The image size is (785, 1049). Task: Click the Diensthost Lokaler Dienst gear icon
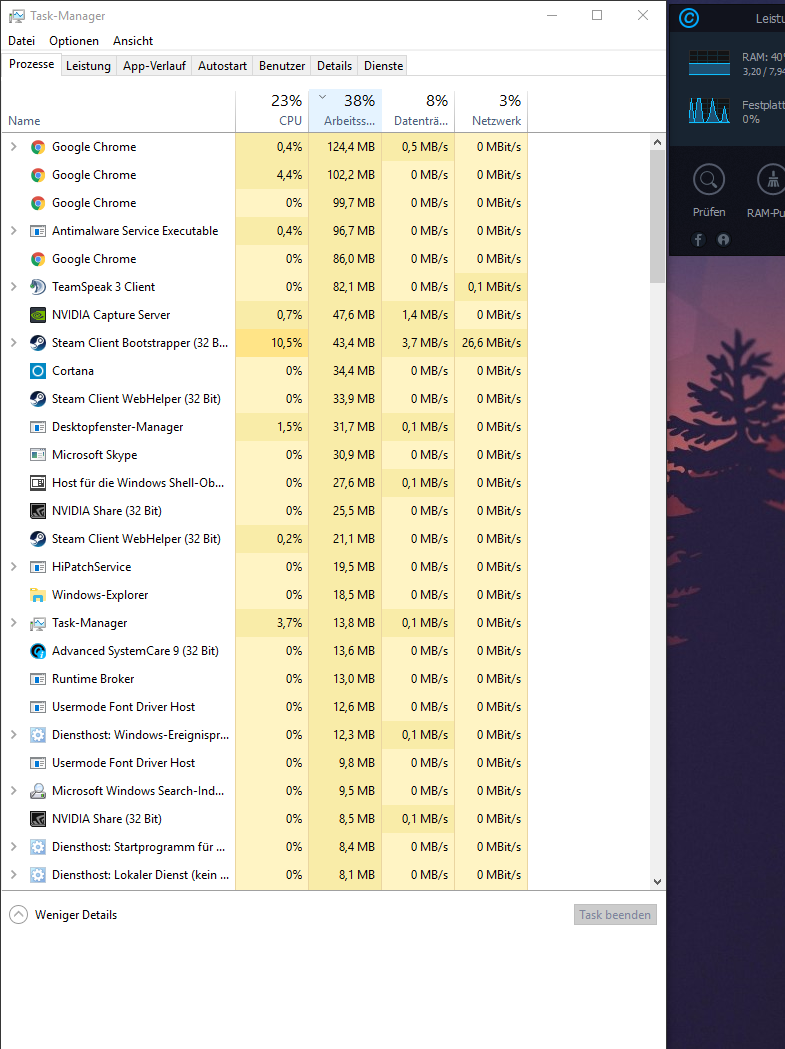click(38, 875)
